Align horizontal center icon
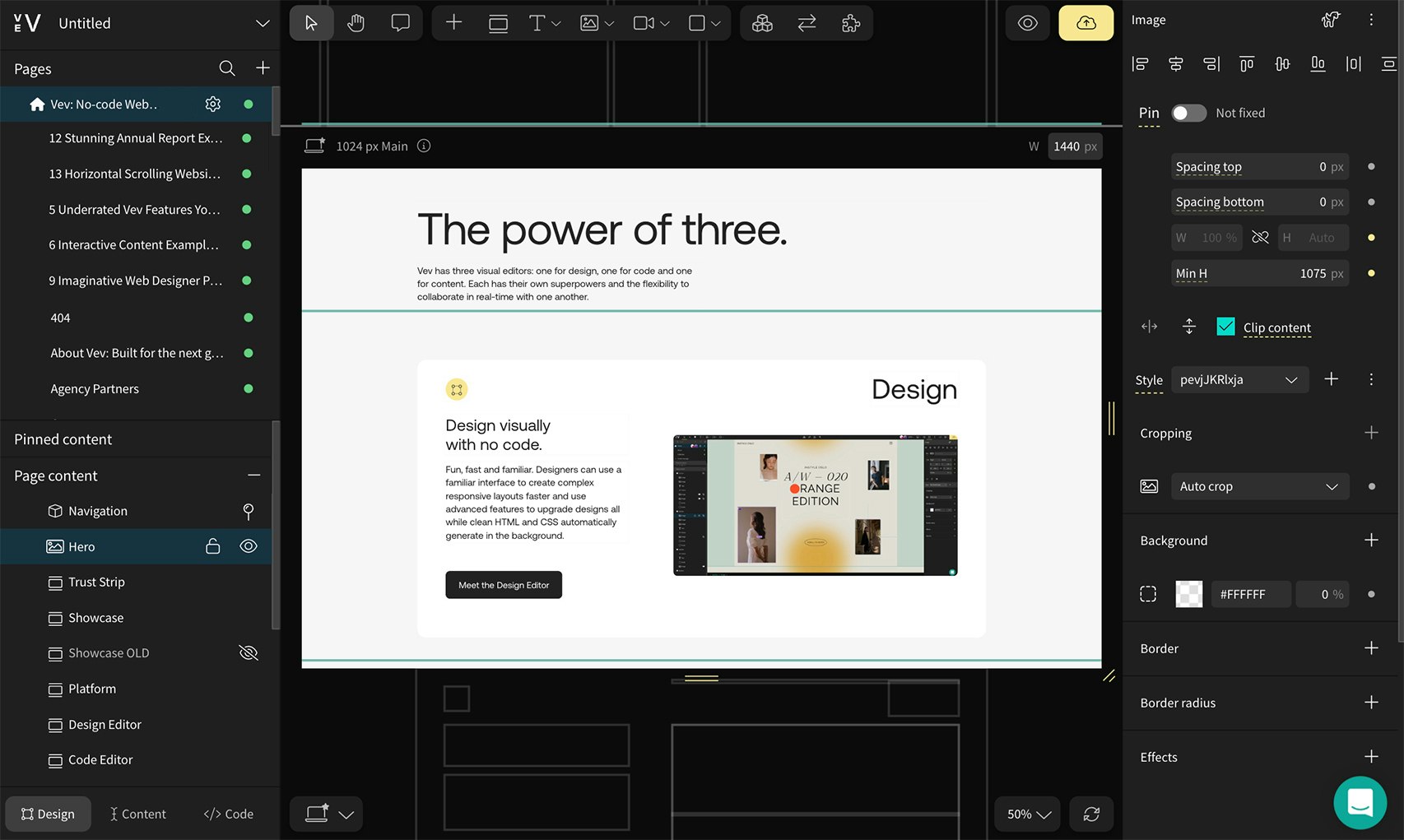Viewport: 1404px width, 840px height. click(x=1176, y=64)
